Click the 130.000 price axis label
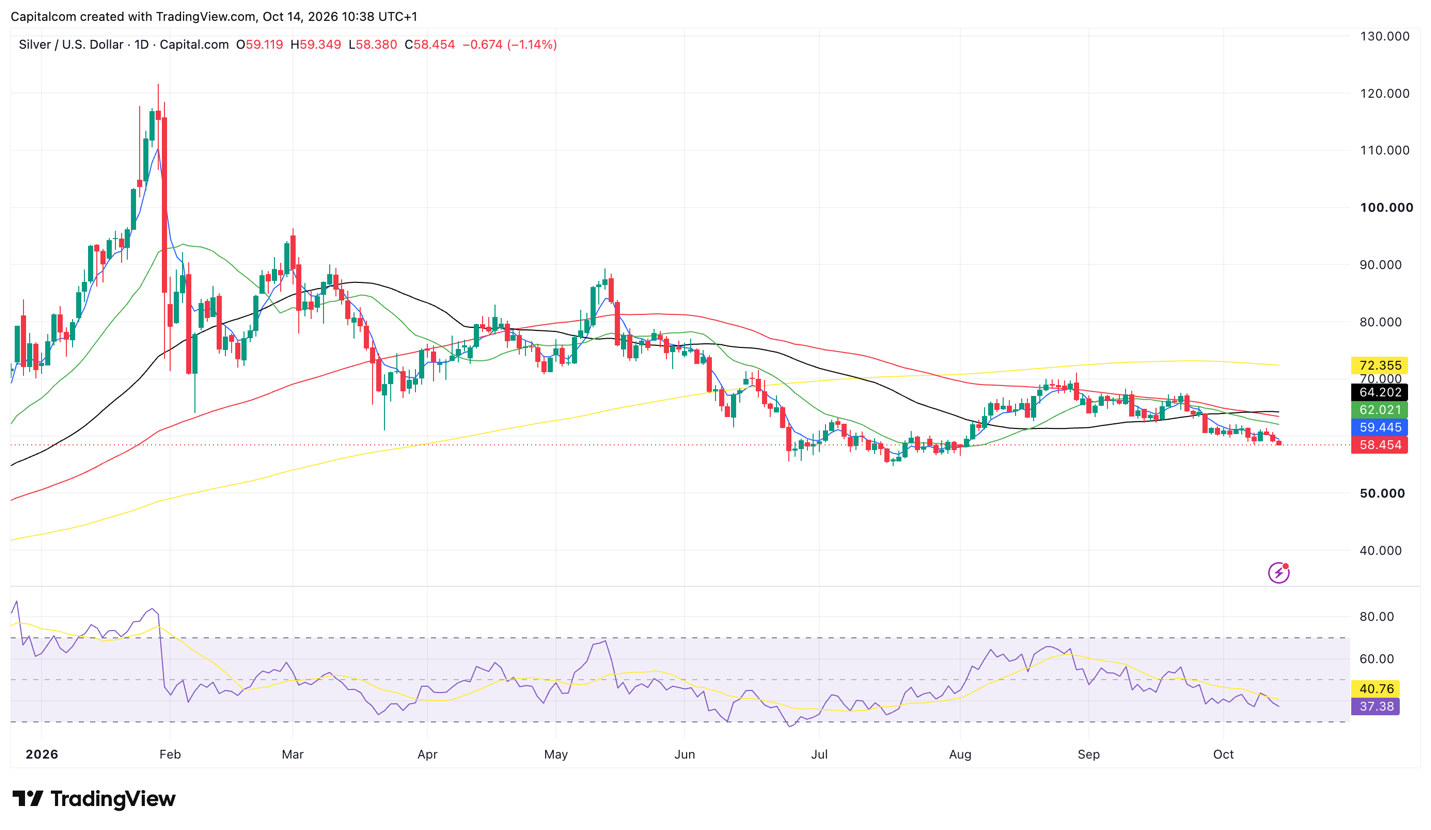Screen dimensions: 1431x830 pos(1383,36)
